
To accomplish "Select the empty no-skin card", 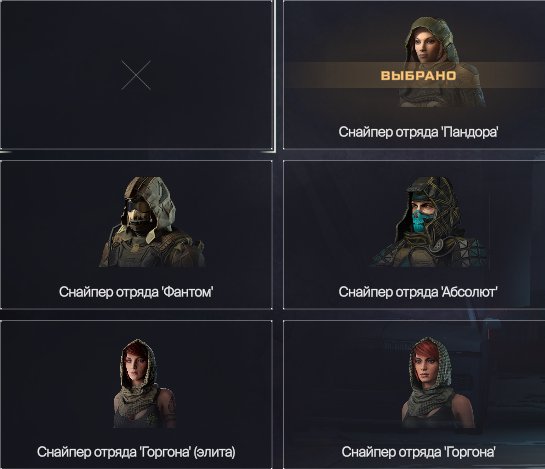I will pyautogui.click(x=136, y=75).
